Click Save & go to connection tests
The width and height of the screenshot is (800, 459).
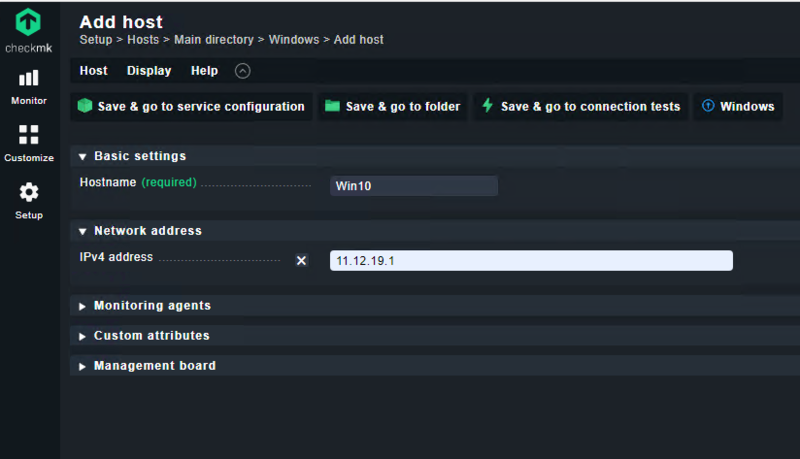pyautogui.click(x=580, y=106)
